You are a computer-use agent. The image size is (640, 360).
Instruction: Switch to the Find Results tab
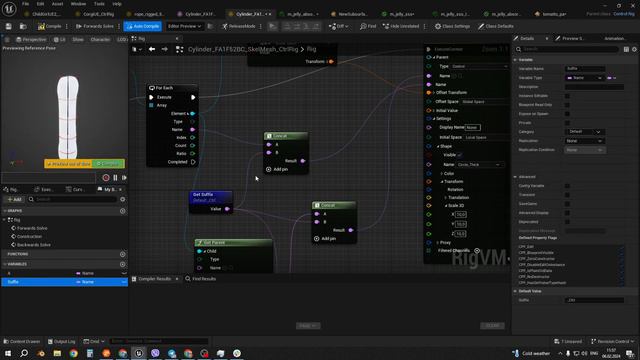(x=200, y=279)
